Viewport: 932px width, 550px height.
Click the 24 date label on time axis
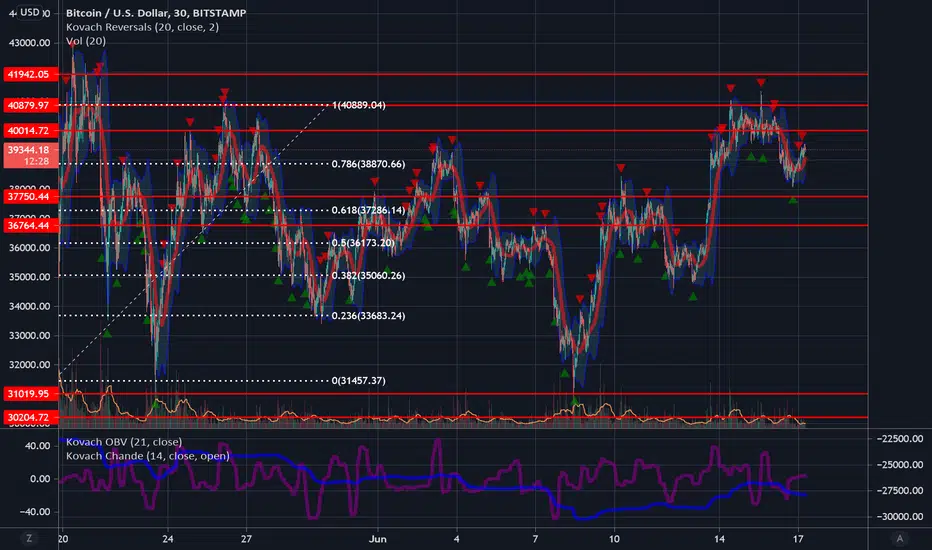168,539
